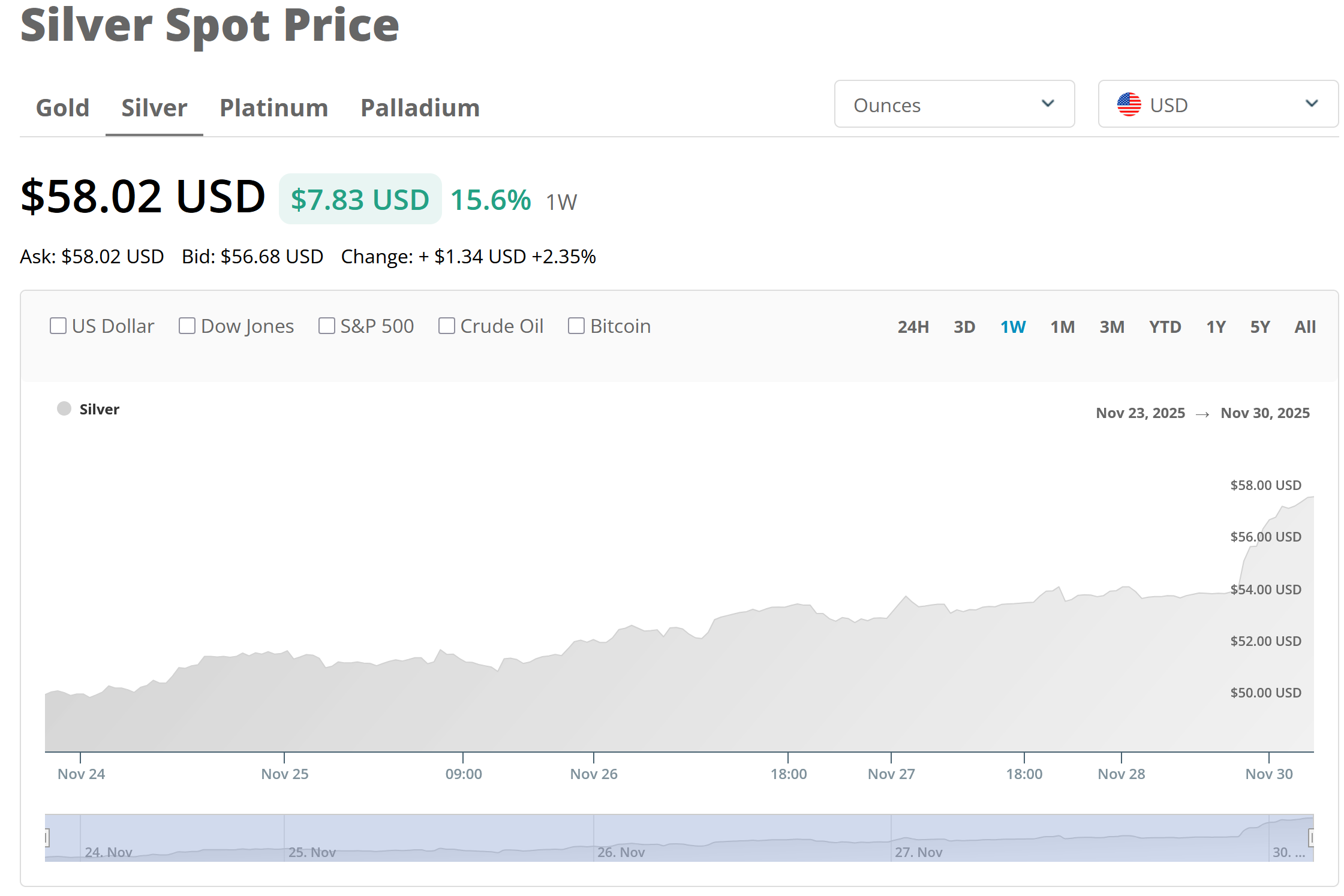Choose the YTD chart range
Screen dimensions: 1344x896
point(1165,327)
